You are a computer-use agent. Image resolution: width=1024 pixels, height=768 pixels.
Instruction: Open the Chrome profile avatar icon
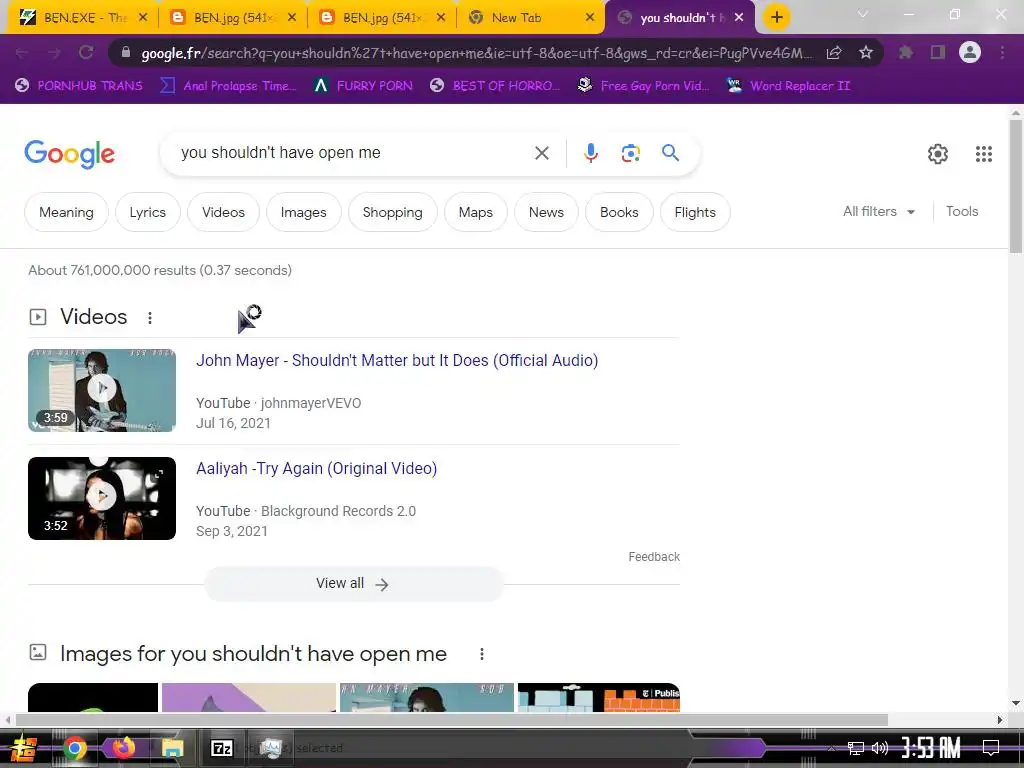point(970,52)
